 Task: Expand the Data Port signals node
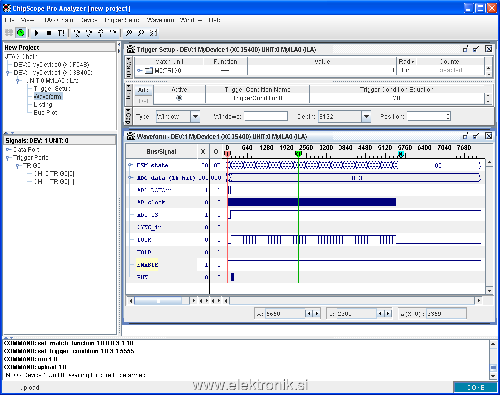click(x=8, y=149)
